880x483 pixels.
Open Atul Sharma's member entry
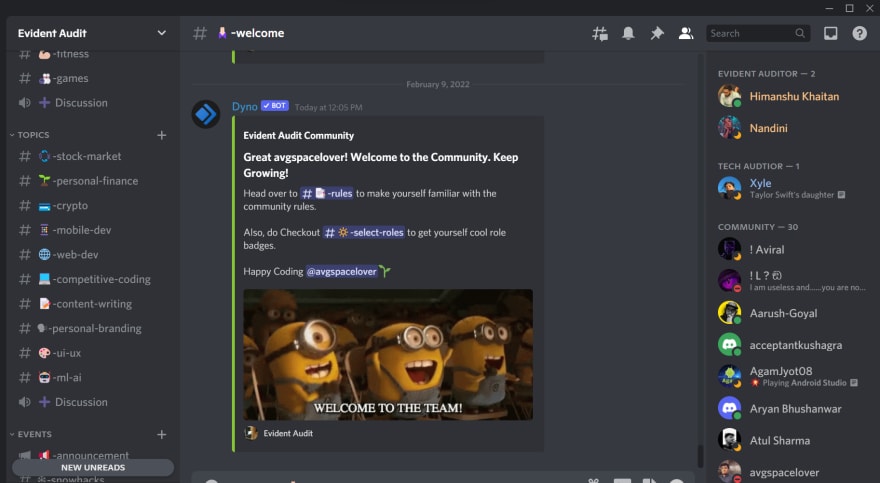[x=791, y=440]
